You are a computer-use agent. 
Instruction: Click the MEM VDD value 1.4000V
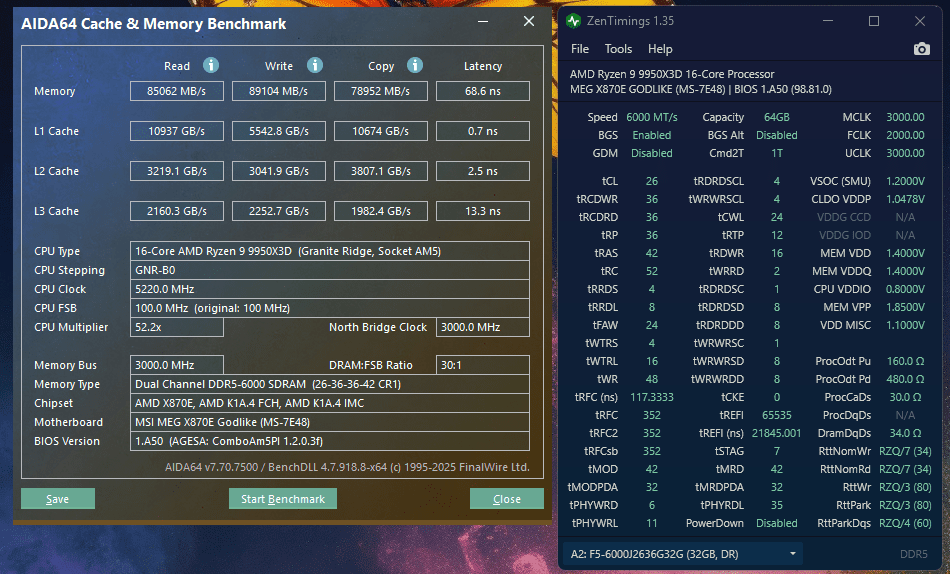(x=905, y=253)
